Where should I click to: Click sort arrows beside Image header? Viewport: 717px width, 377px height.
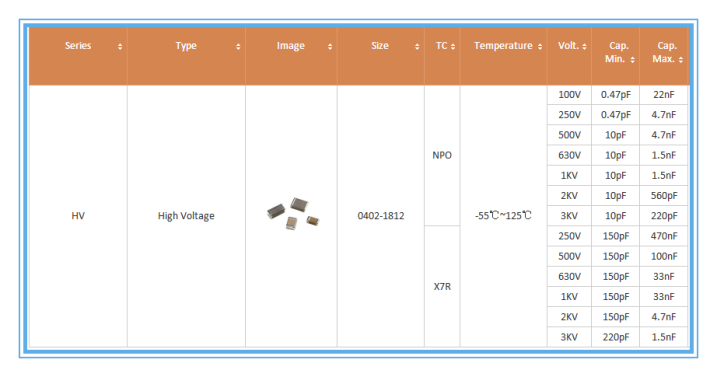(x=330, y=47)
